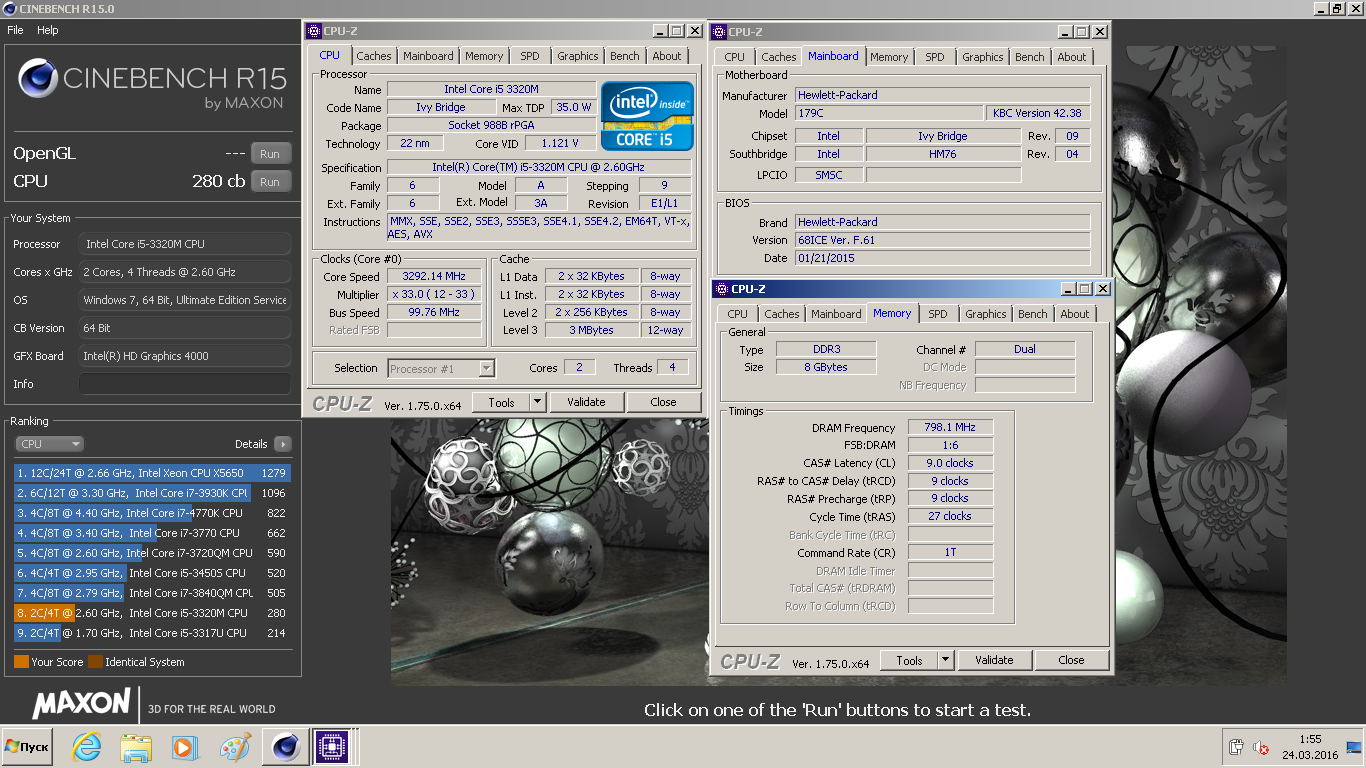
Task: Click the Core Speed value 3292.14 MHz
Action: pos(433,277)
